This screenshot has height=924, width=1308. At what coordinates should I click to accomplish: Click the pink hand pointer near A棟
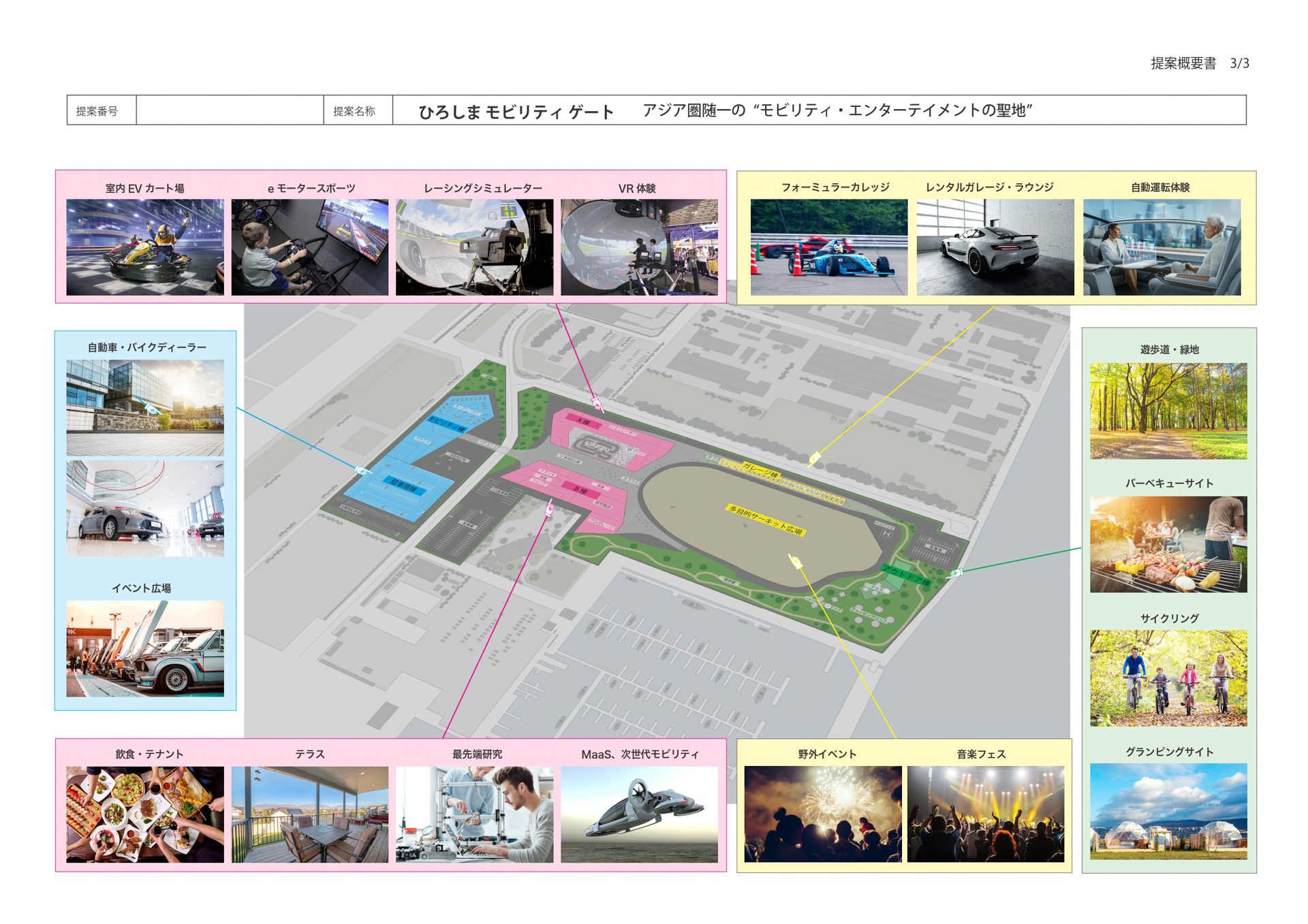coord(597,404)
